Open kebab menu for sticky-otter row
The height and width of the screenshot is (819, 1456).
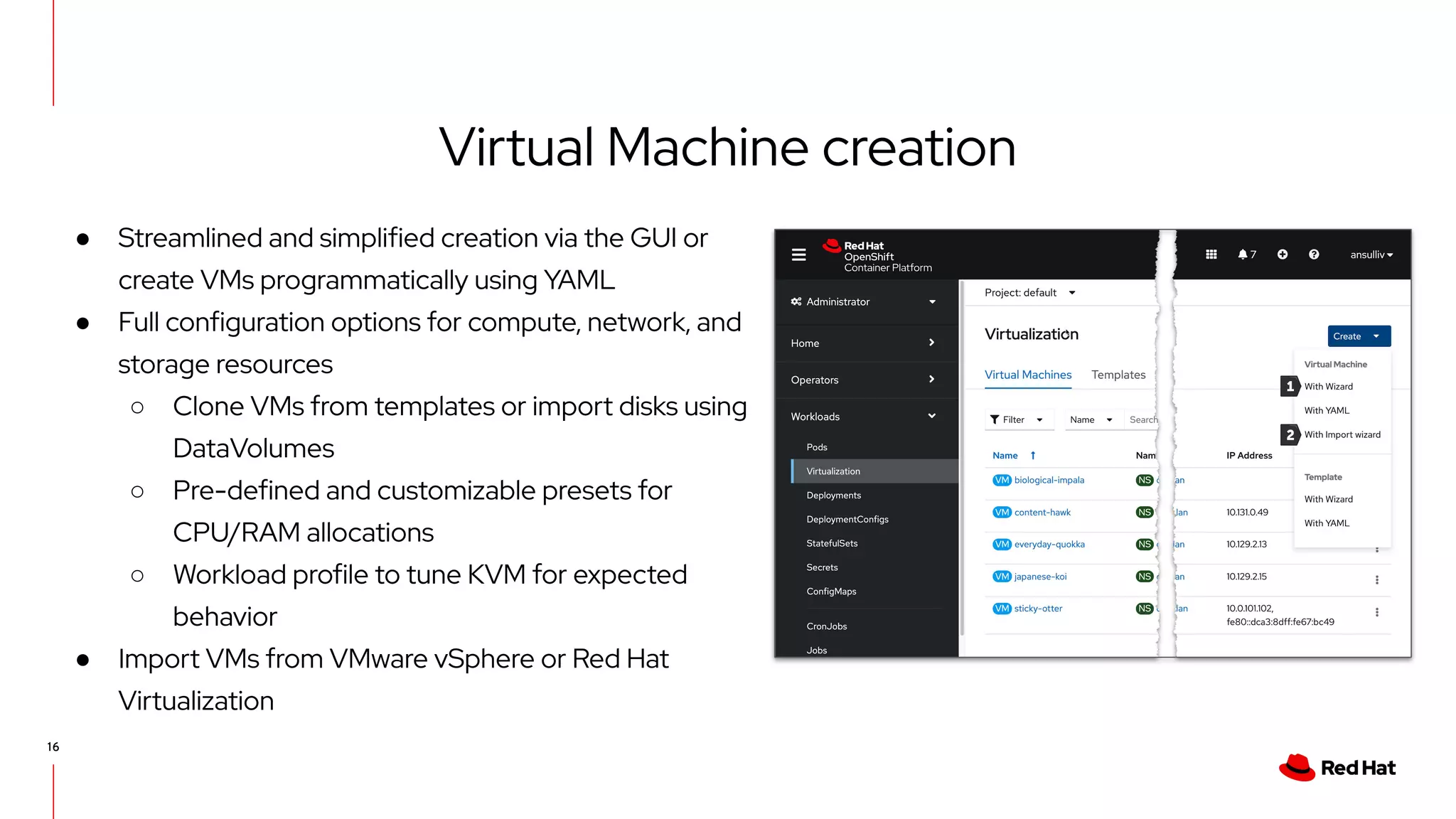click(x=1377, y=612)
